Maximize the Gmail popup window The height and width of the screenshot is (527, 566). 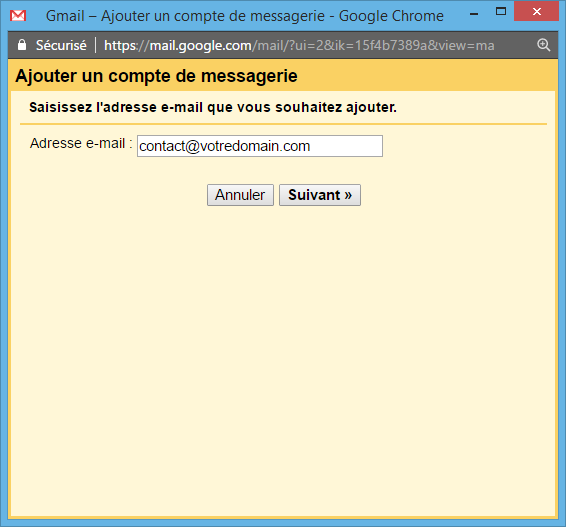501,11
